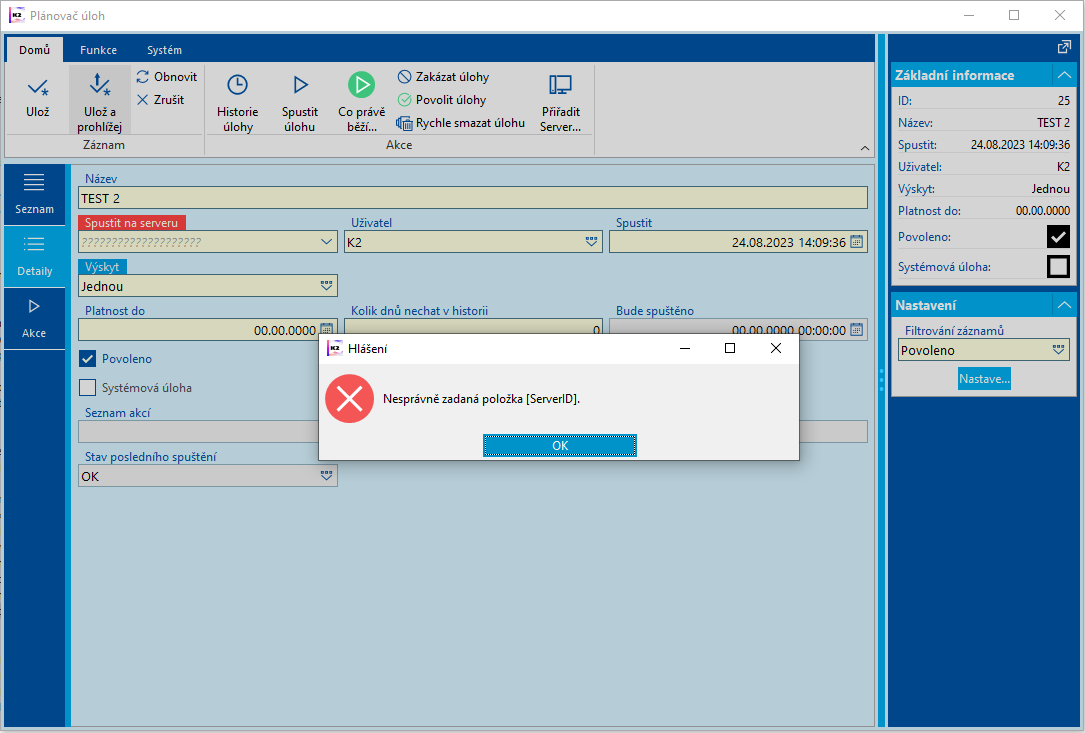Click OK in the Hlášení dialog
1085x733 pixels.
(560, 445)
